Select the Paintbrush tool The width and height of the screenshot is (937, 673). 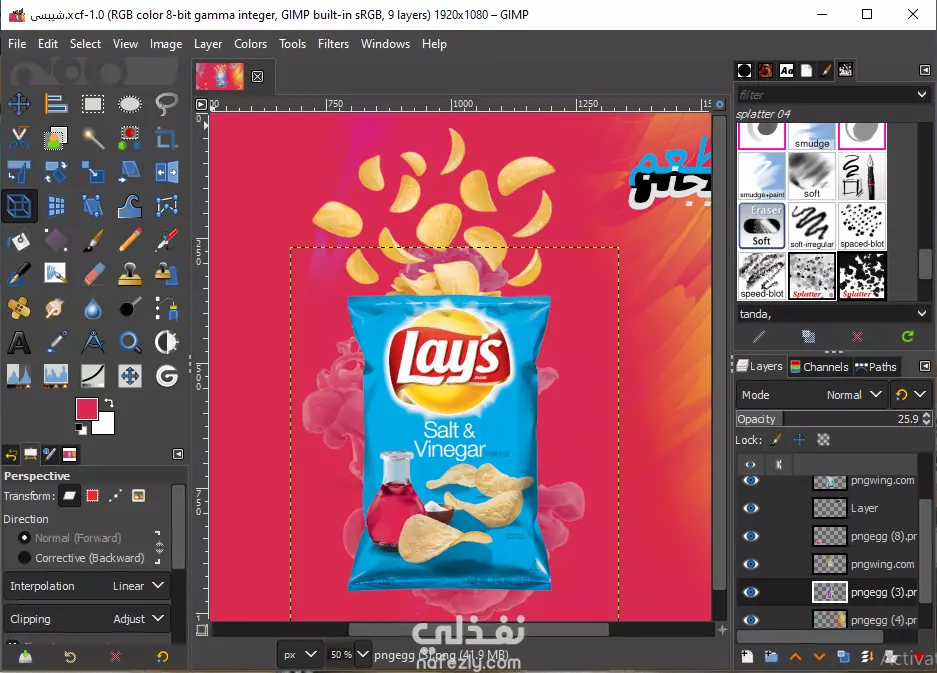(x=93, y=240)
